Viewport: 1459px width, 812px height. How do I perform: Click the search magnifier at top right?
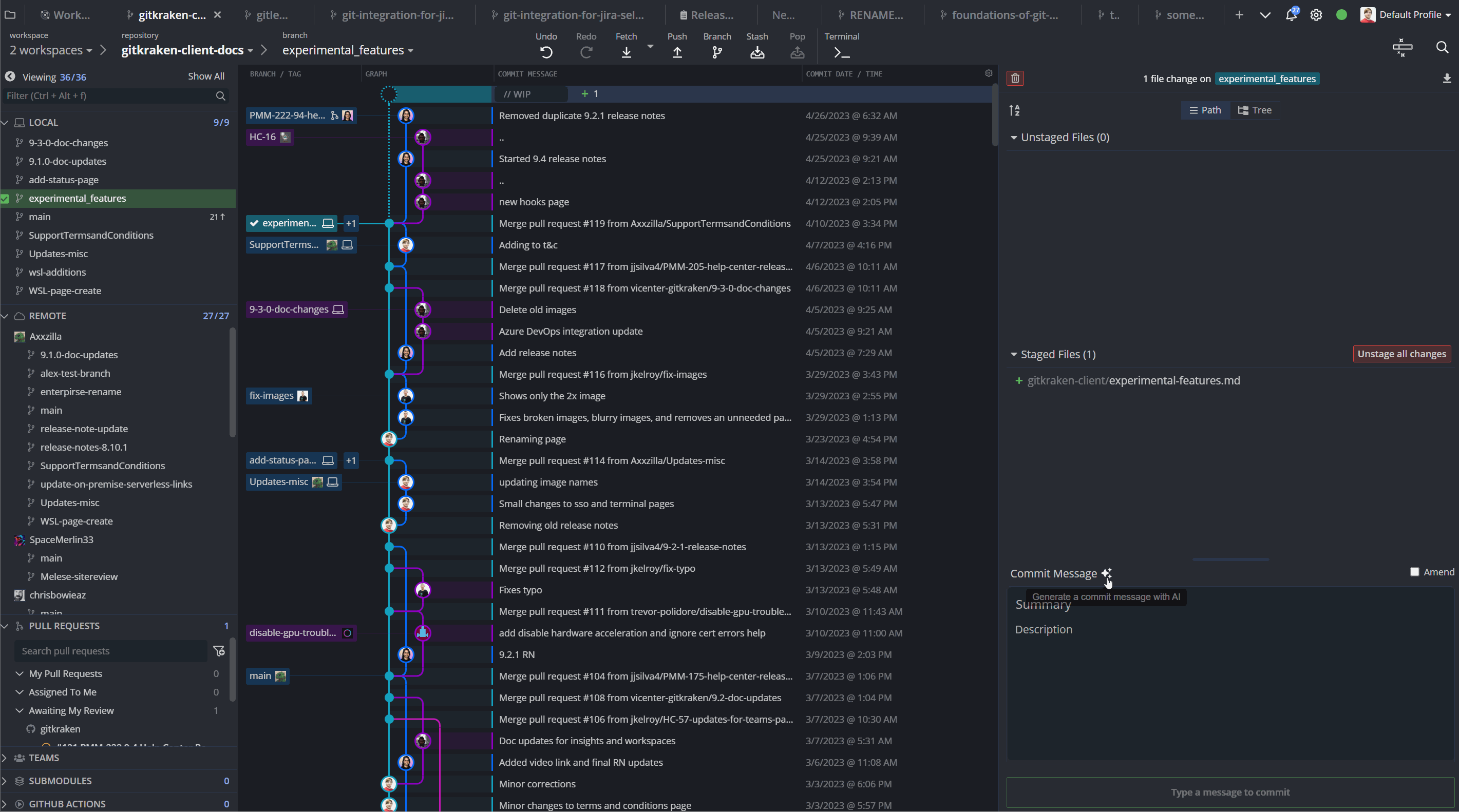pyautogui.click(x=1442, y=47)
